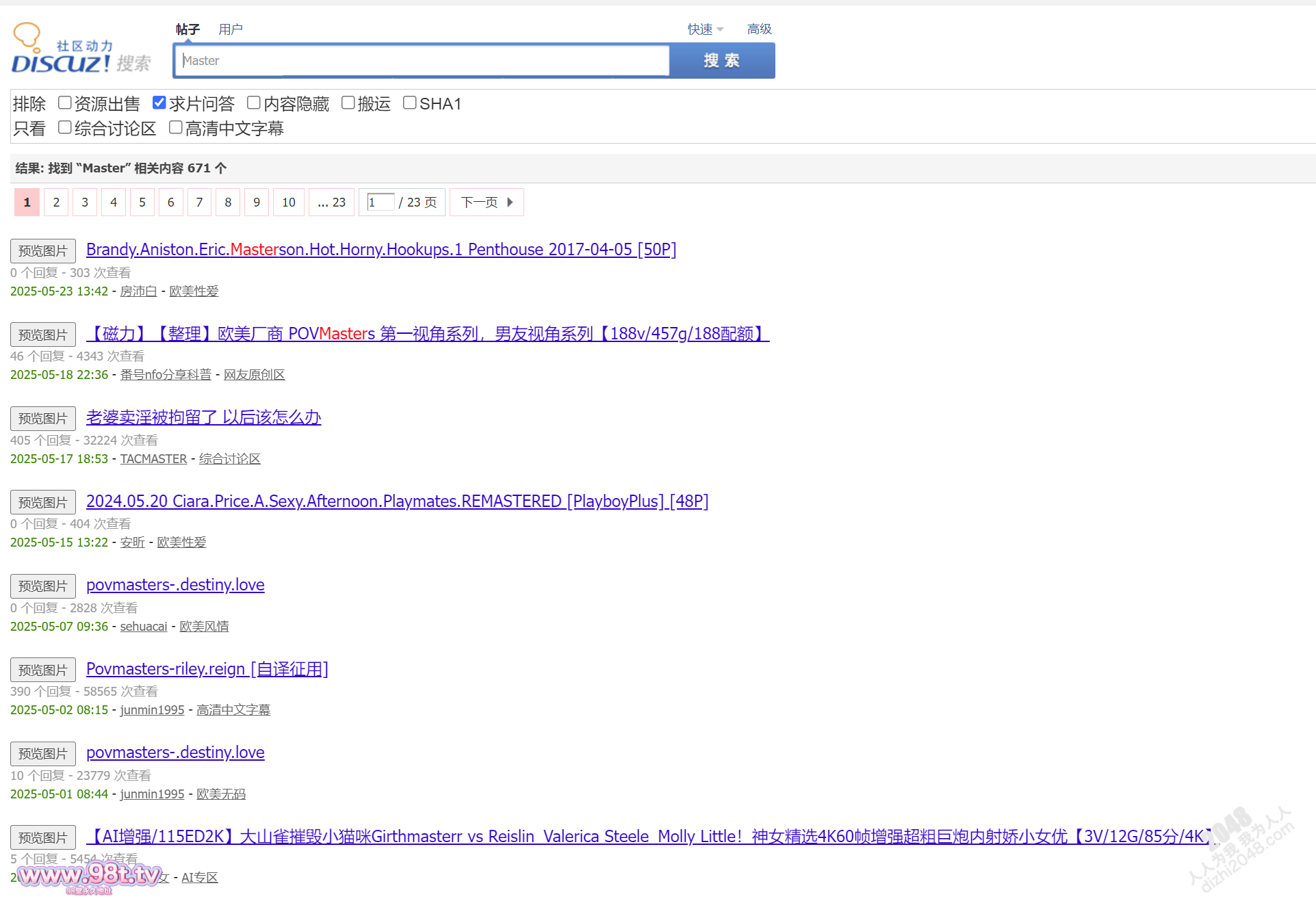1316x901 pixels.
Task: Disable the 求片问答 exclusion checkbox
Action: (x=159, y=102)
